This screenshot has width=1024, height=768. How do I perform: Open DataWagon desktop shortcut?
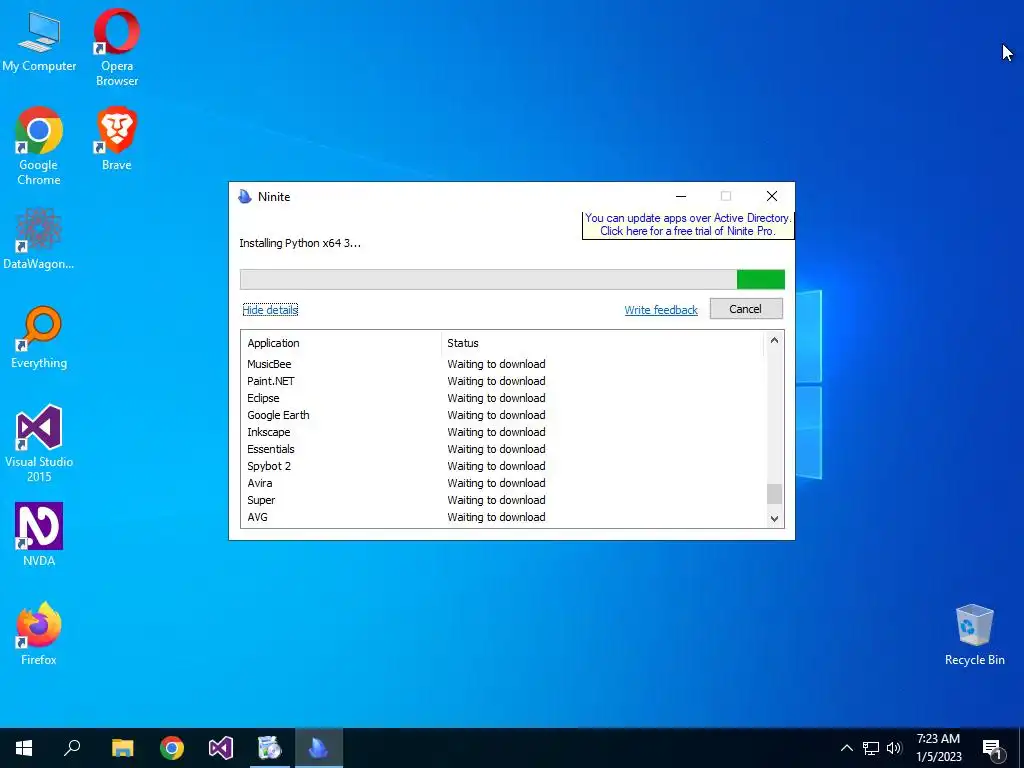(x=39, y=238)
